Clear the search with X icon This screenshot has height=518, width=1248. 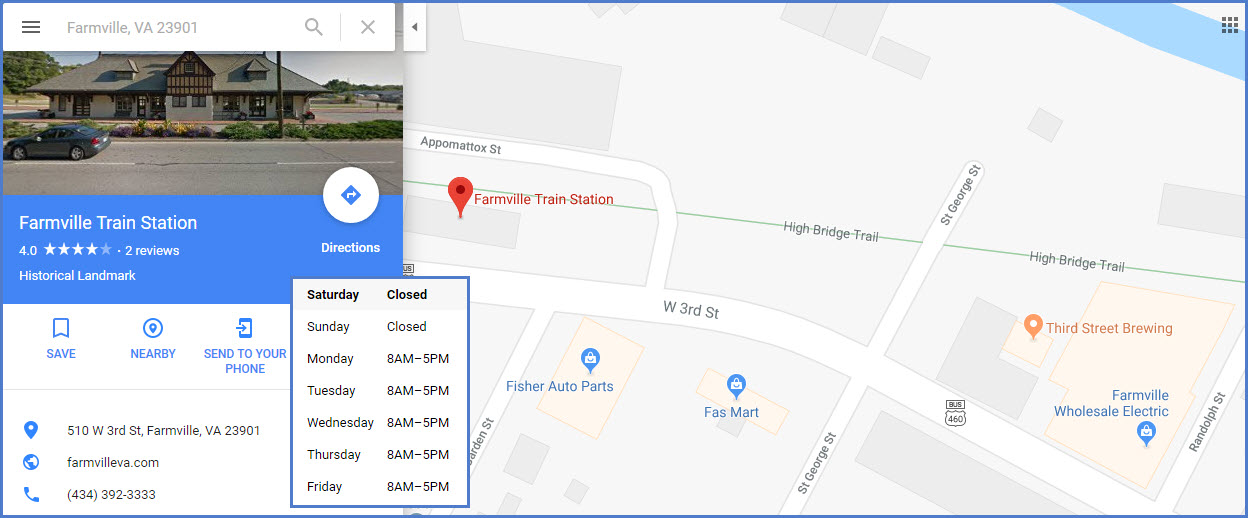[368, 27]
